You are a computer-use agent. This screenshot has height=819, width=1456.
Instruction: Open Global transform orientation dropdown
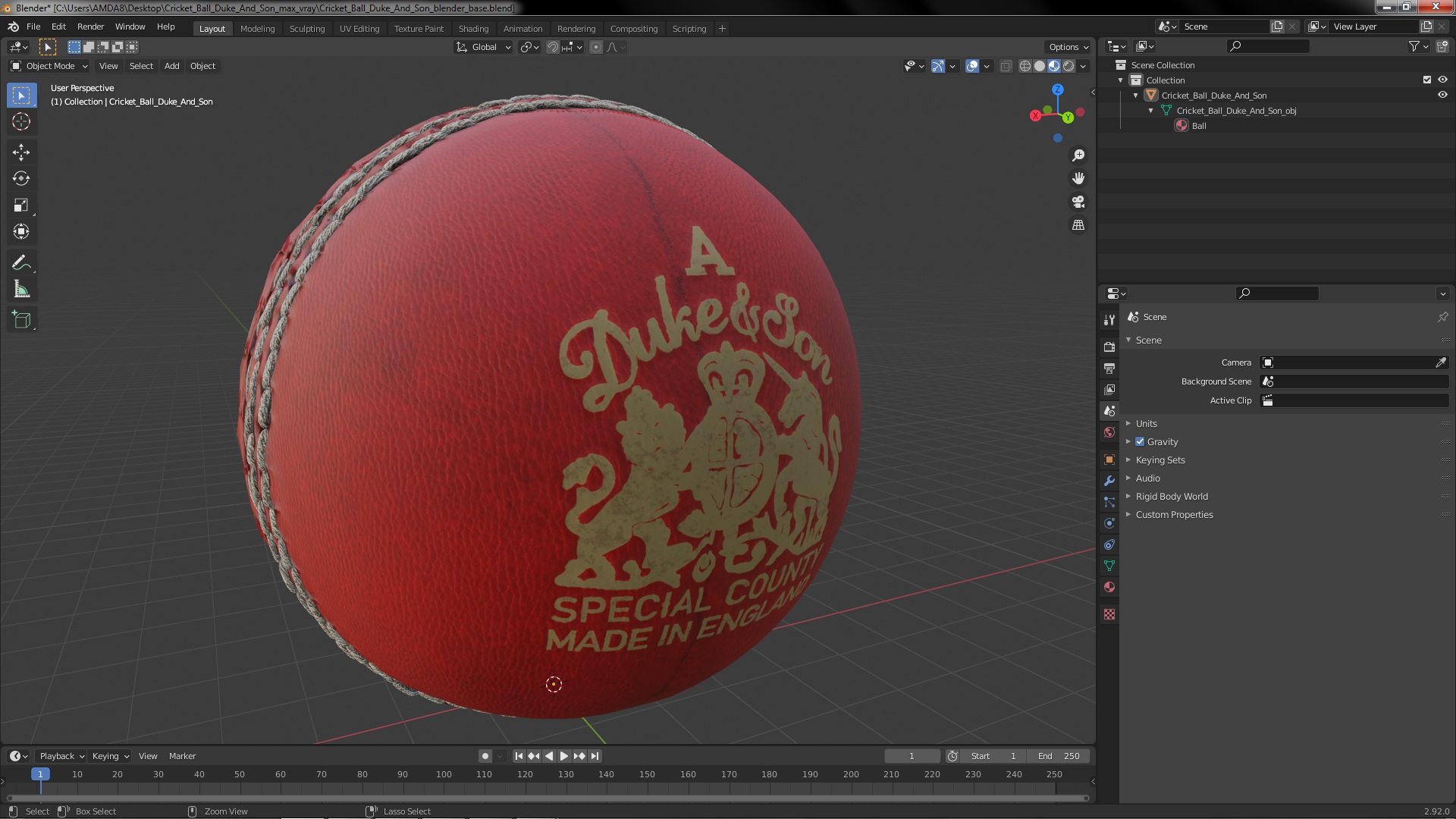484,47
